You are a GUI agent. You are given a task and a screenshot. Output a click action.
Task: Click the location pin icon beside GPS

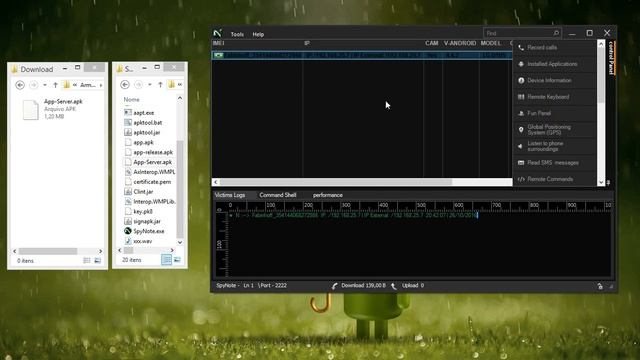521,130
